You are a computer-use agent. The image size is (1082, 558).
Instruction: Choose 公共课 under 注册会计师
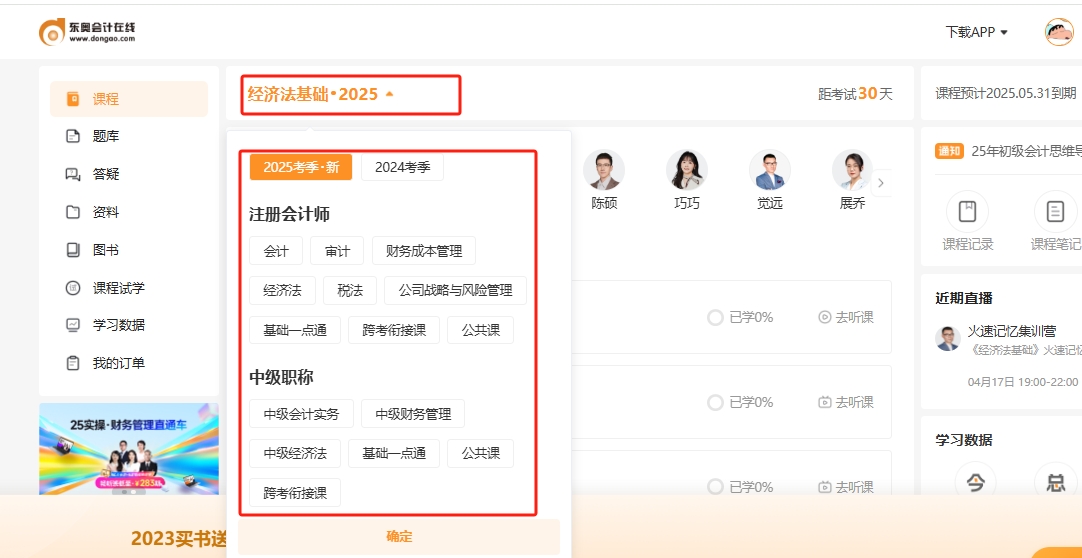480,330
